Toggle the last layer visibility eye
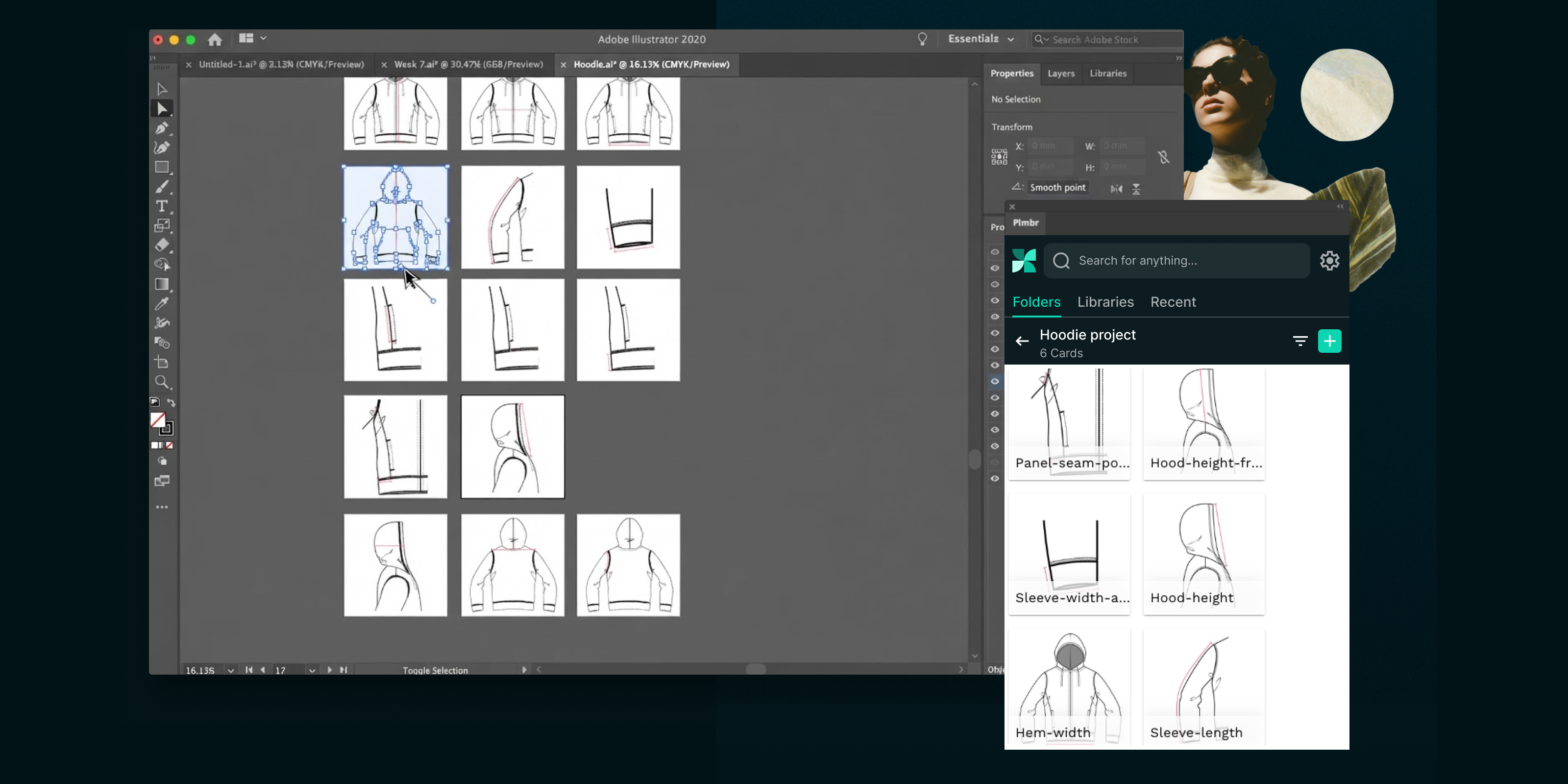The image size is (1568, 784). point(995,478)
